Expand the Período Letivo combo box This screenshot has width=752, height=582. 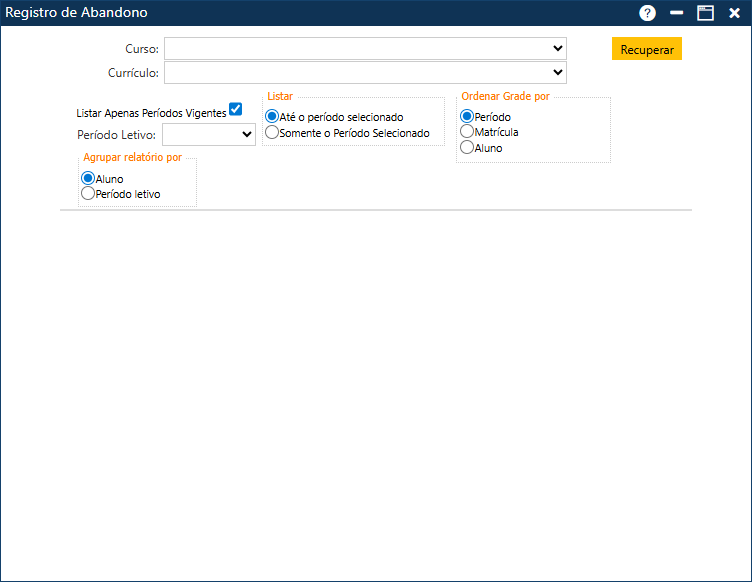point(247,134)
